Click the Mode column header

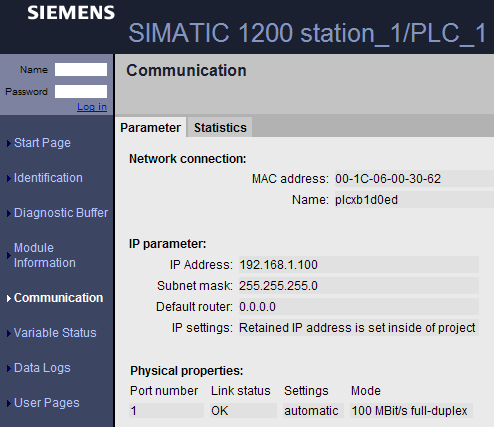pyautogui.click(x=366, y=391)
